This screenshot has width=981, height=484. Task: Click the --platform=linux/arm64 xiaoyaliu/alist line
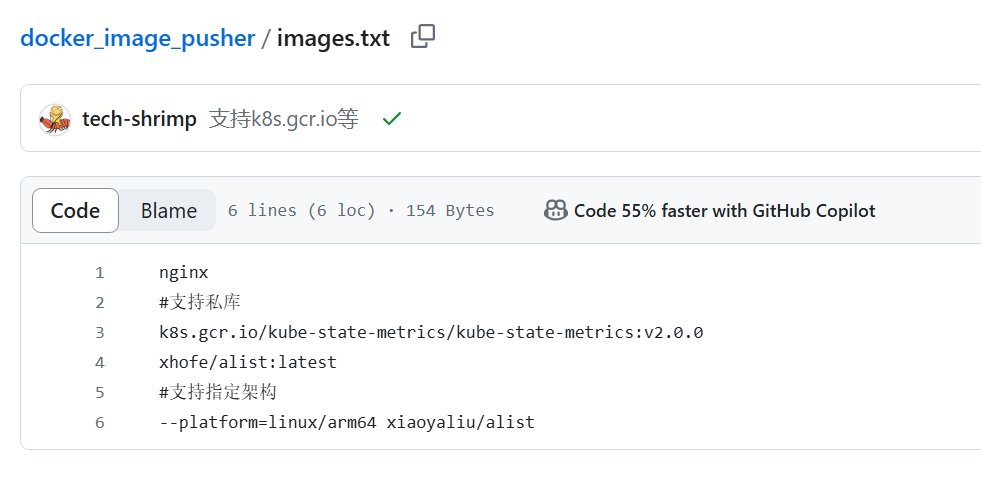(347, 423)
